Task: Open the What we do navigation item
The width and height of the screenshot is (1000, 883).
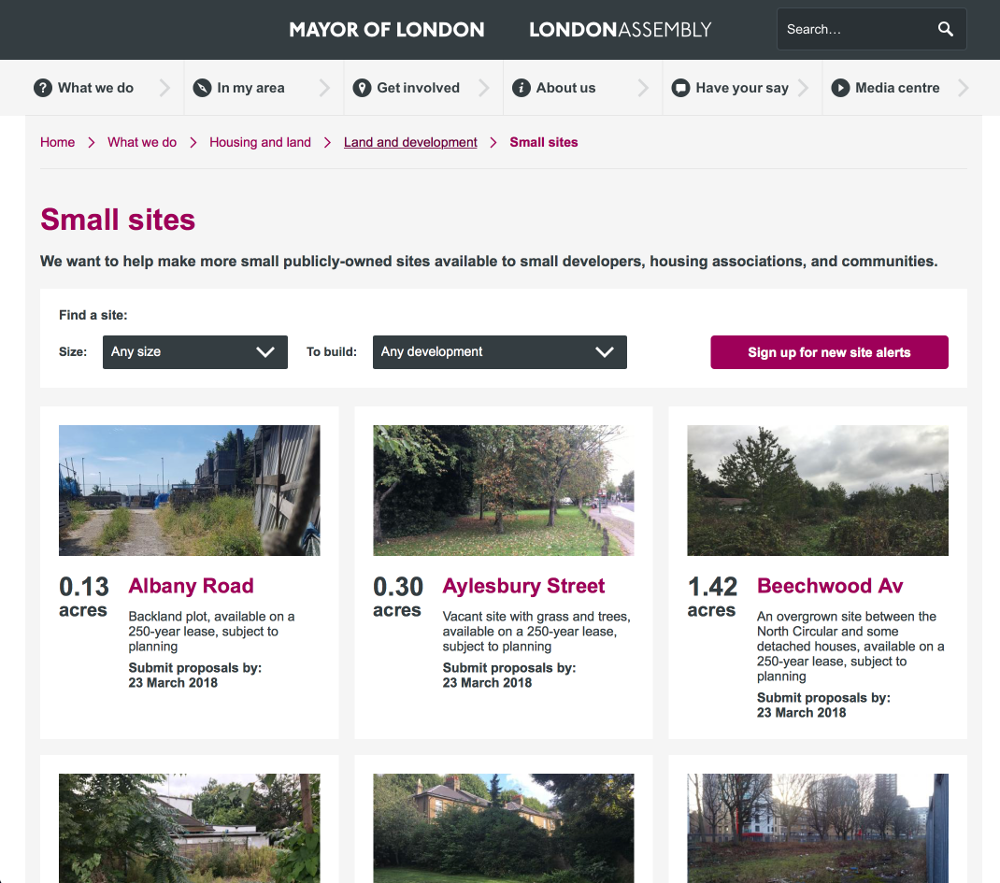Action: coord(96,88)
